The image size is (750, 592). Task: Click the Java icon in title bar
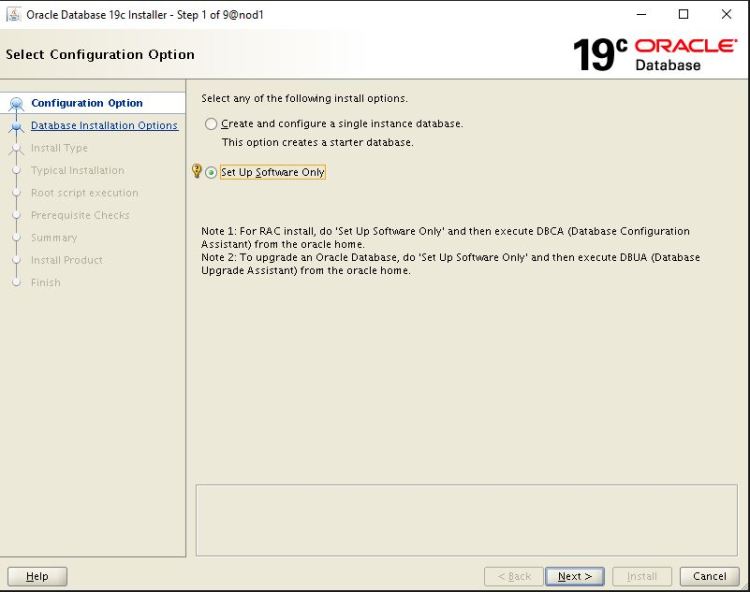click(13, 14)
